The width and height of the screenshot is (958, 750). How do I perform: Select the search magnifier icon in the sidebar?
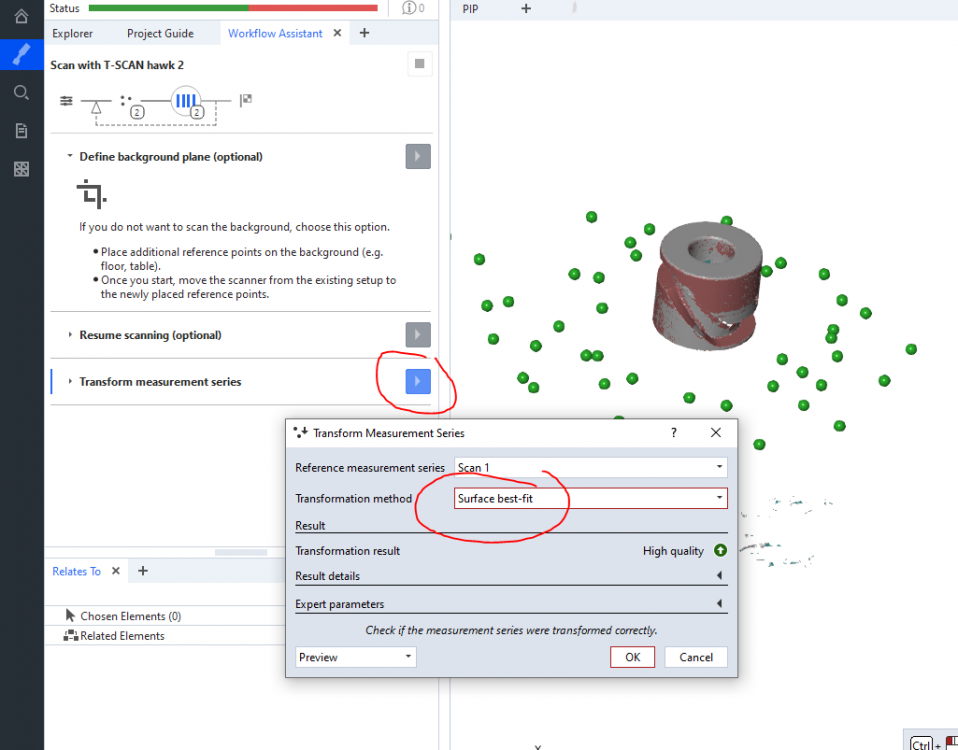(x=21, y=92)
